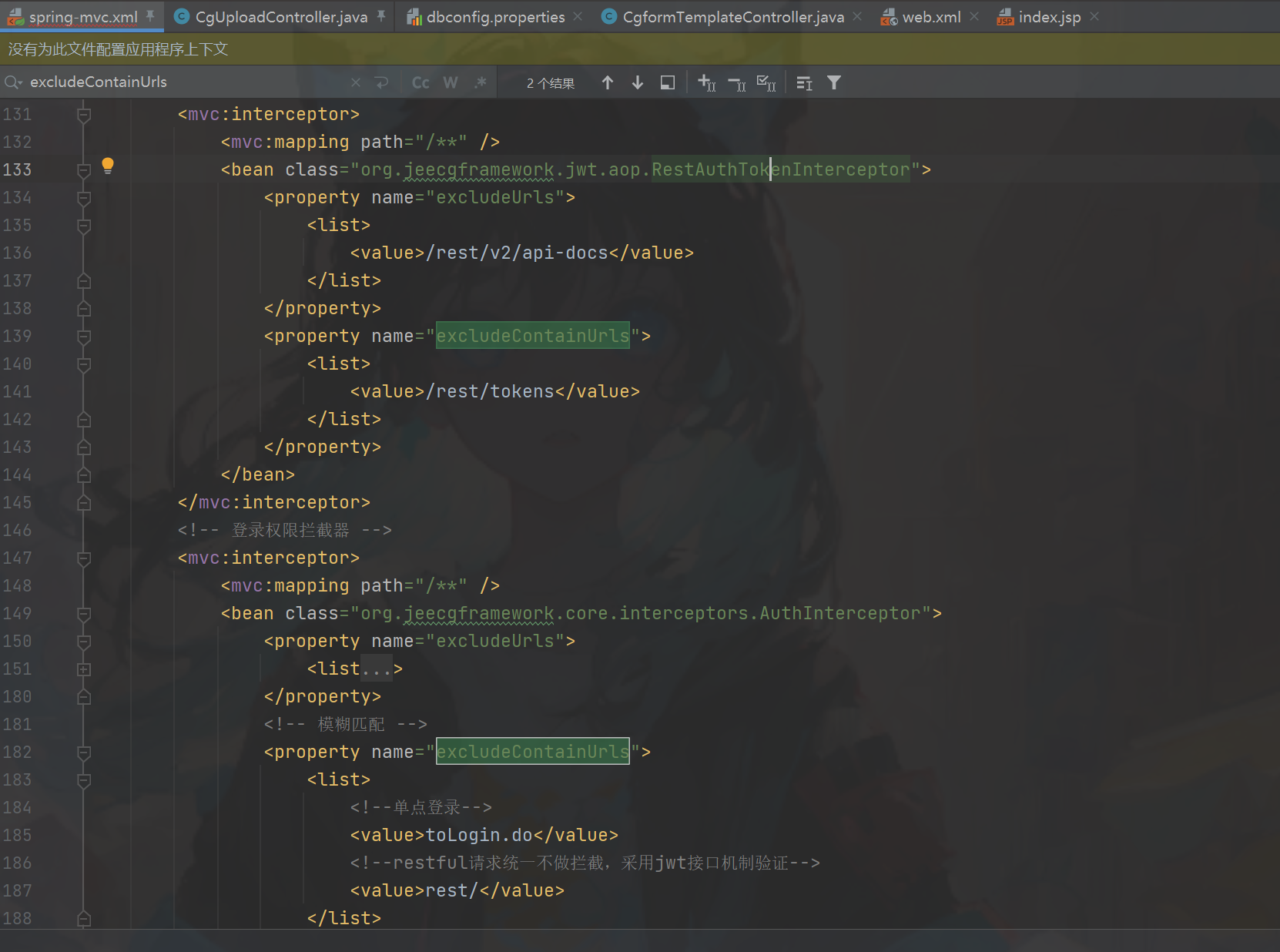The width and height of the screenshot is (1280, 952).
Task: Expand the folded list block at line 151
Action: pyautogui.click(x=84, y=669)
